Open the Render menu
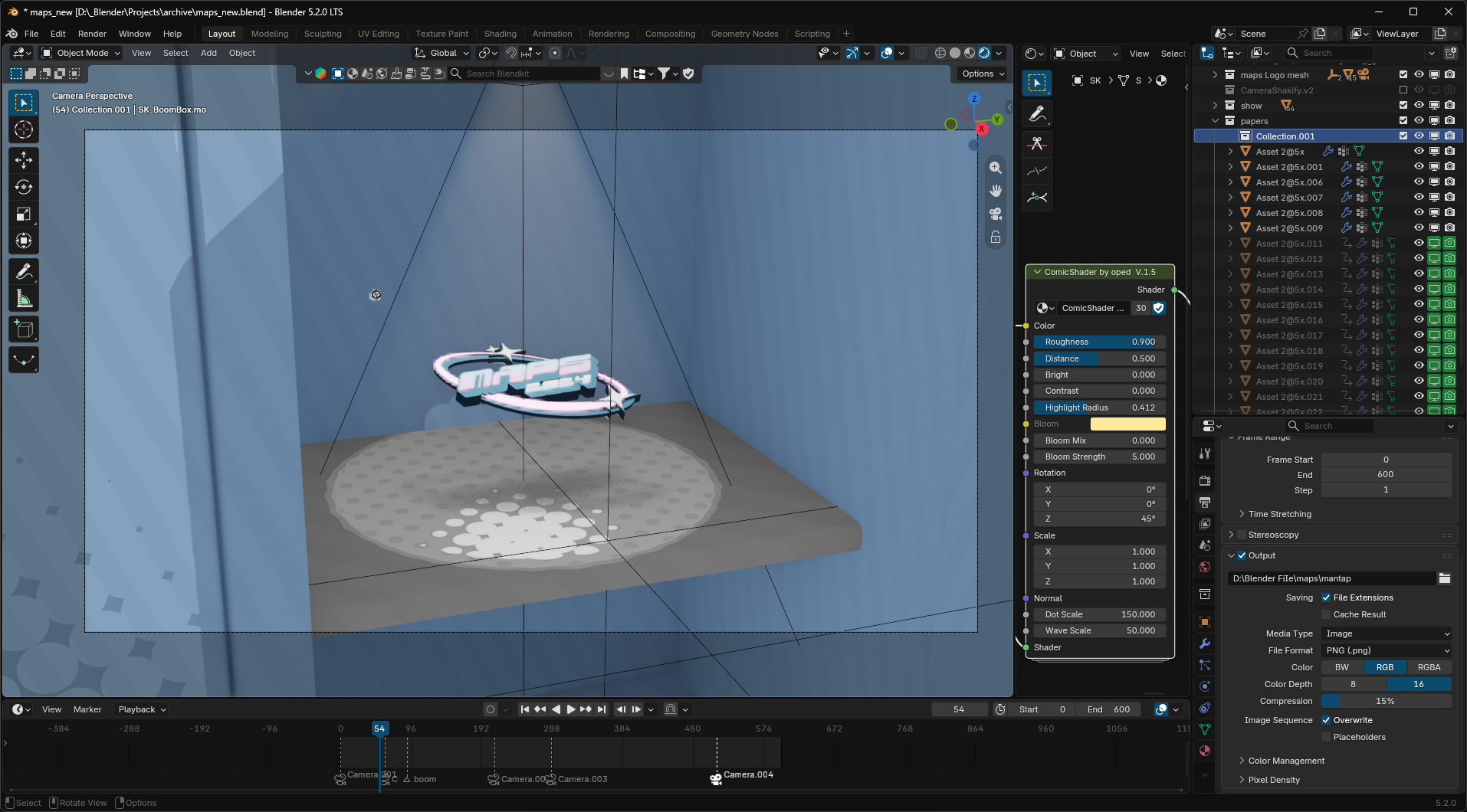Screen dimensions: 1467x812 coord(92,34)
